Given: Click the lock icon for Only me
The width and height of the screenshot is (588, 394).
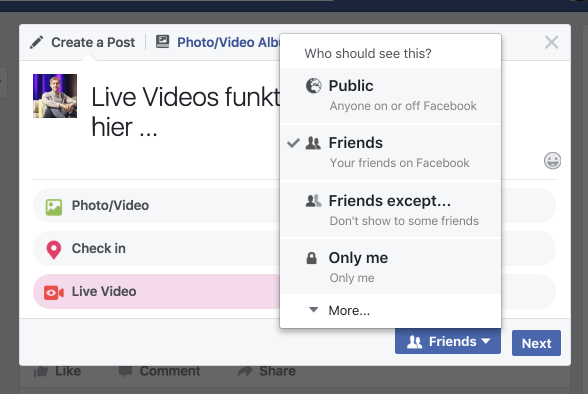Looking at the screenshot, I should pyautogui.click(x=312, y=258).
